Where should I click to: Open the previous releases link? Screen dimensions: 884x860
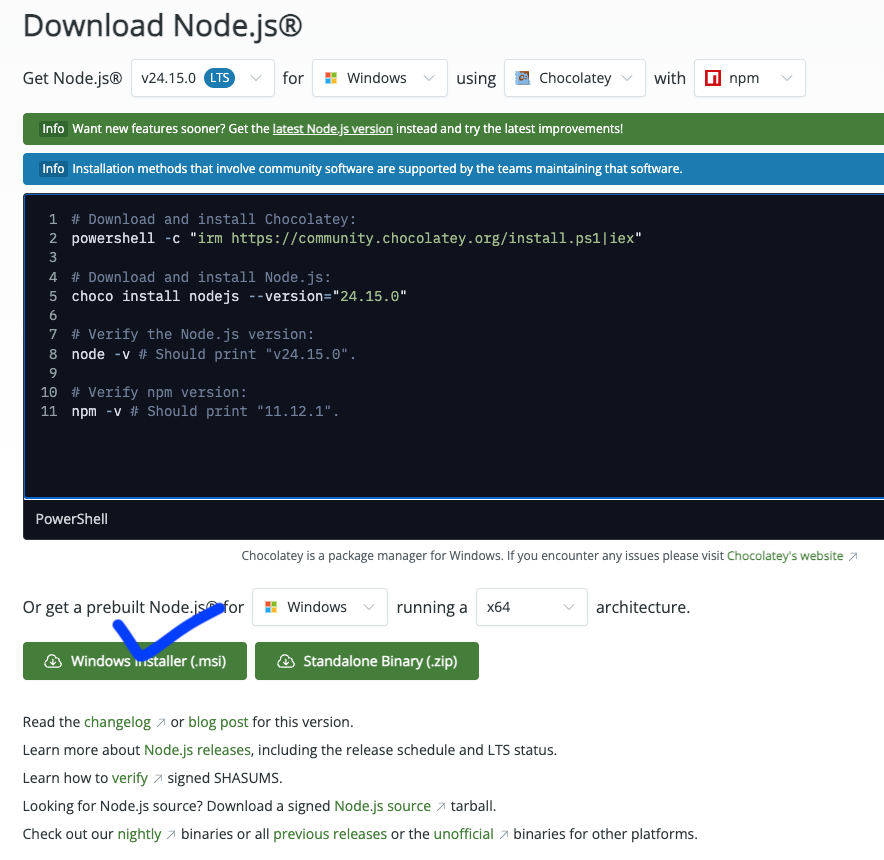[330, 834]
